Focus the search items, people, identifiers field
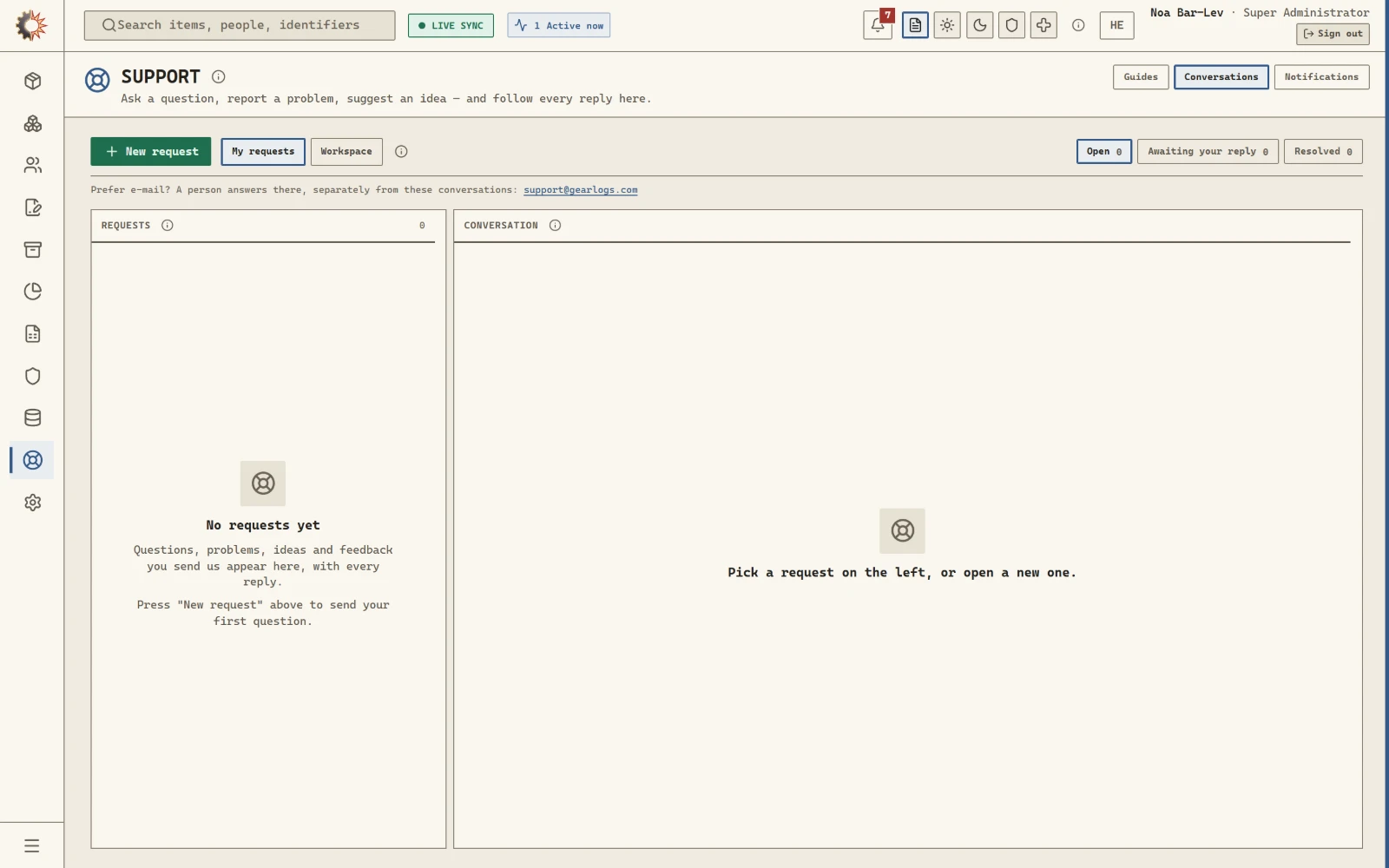Viewport: 1389px width, 868px height. (240, 25)
